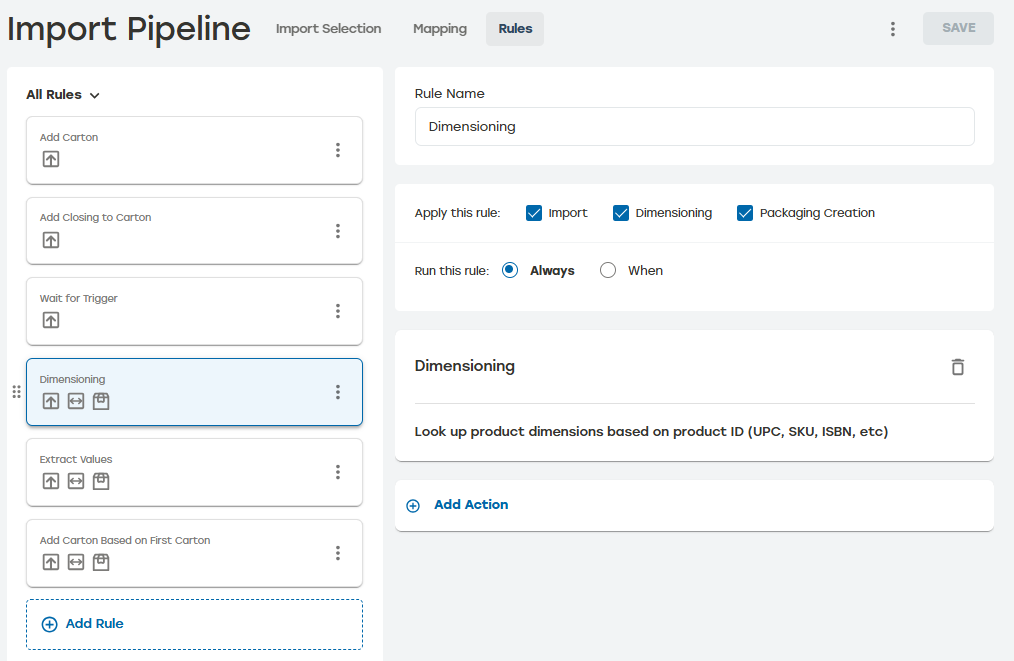
Task: Grab the drag handle of the Dimensioning rule
Action: point(16,392)
